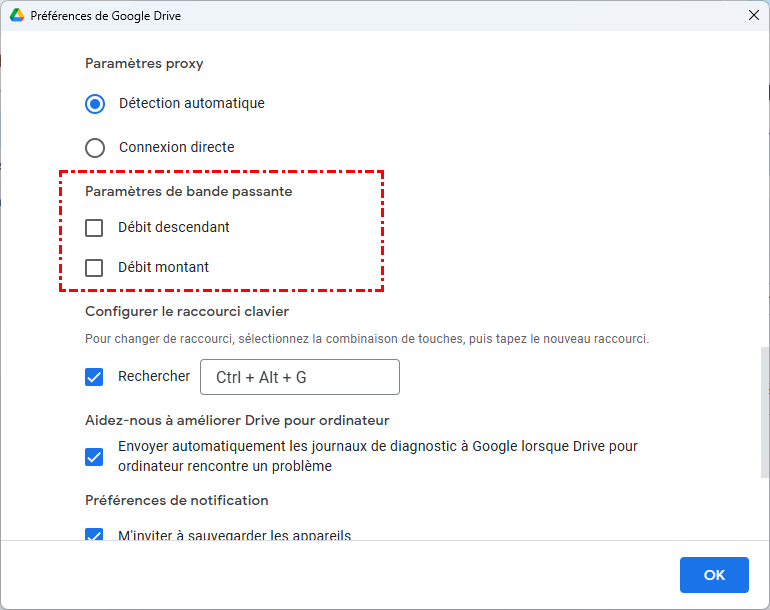Disable sending diagnostic logs to Google

(x=94, y=457)
